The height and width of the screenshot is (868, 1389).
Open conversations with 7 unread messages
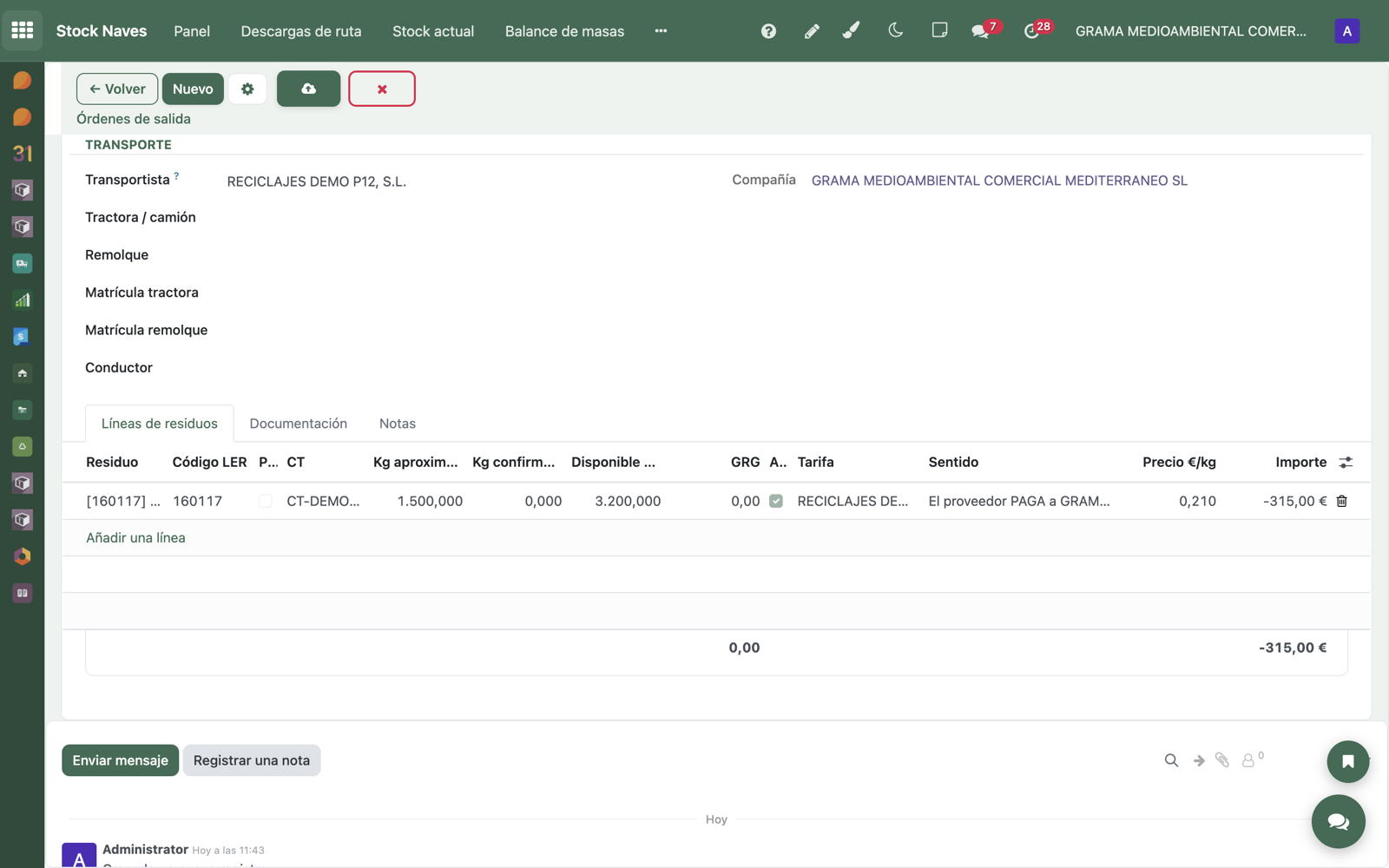click(984, 30)
